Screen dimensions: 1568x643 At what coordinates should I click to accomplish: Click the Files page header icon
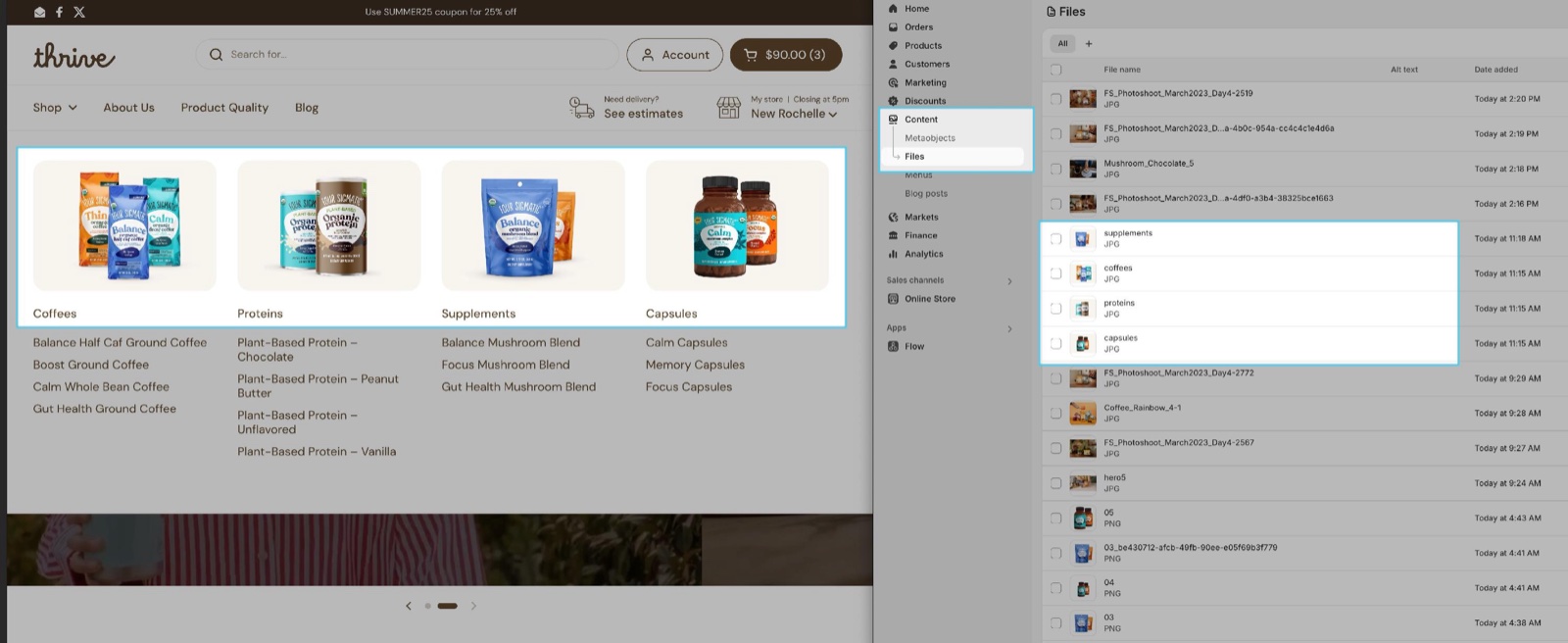pyautogui.click(x=1052, y=12)
